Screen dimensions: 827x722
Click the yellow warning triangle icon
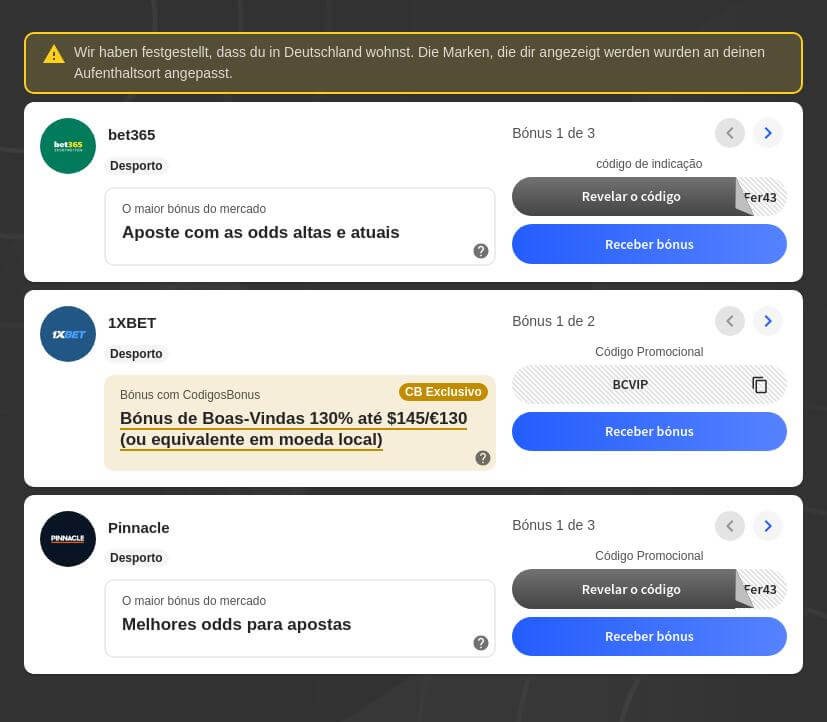tap(54, 54)
